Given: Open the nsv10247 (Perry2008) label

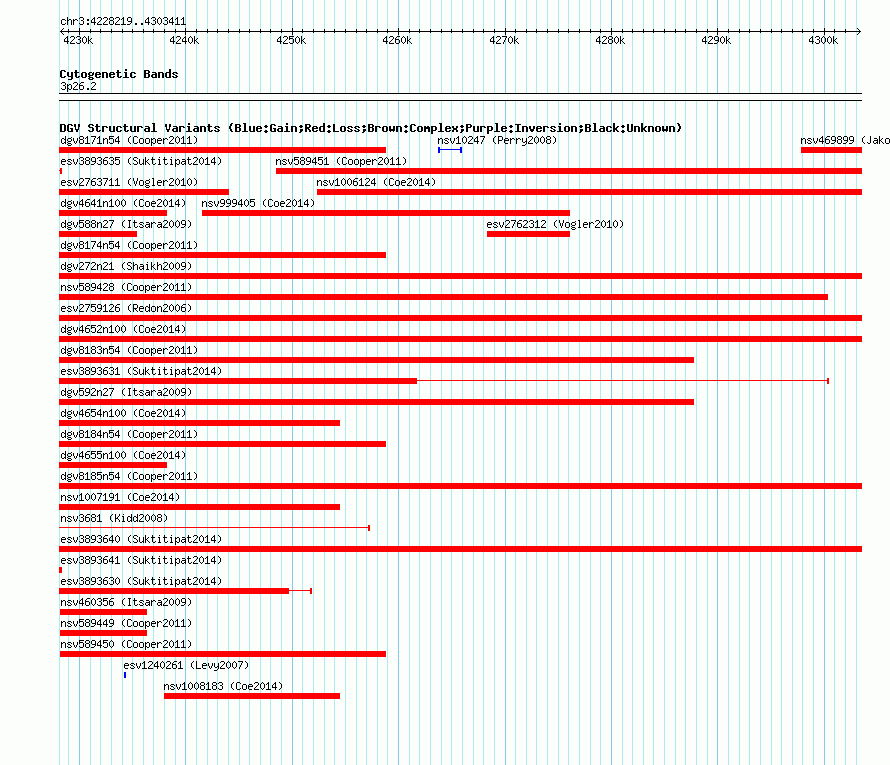Looking at the screenshot, I should pyautogui.click(x=497, y=140).
